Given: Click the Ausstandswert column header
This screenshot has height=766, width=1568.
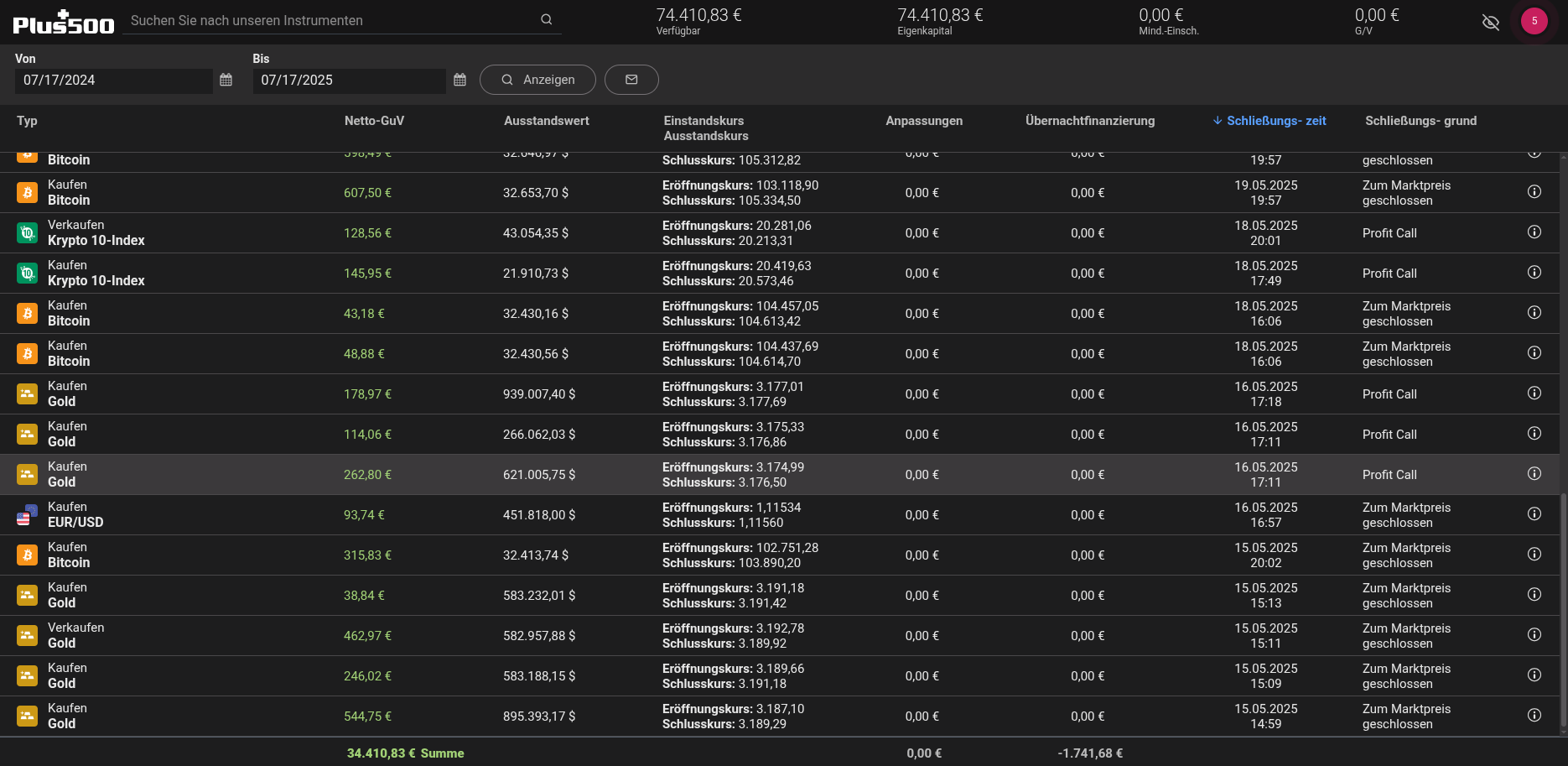Looking at the screenshot, I should (x=546, y=121).
